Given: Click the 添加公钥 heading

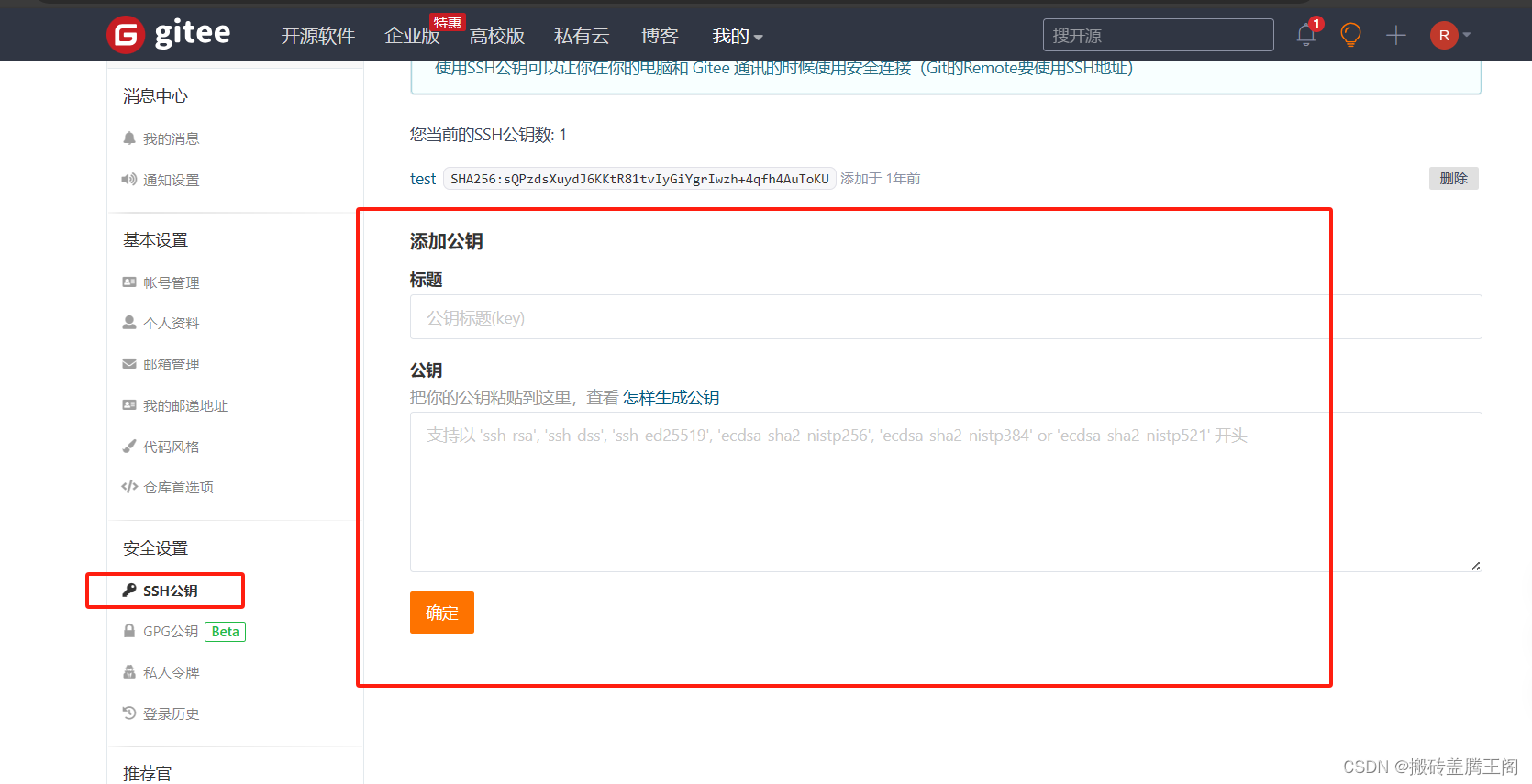Looking at the screenshot, I should pos(447,241).
